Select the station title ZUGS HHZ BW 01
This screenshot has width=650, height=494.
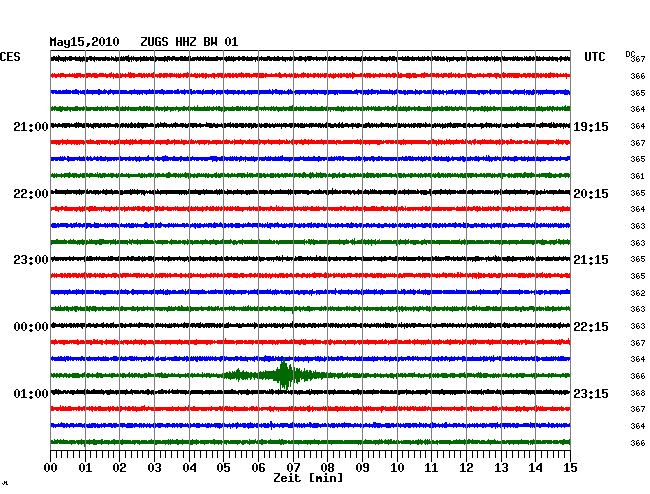(x=189, y=42)
